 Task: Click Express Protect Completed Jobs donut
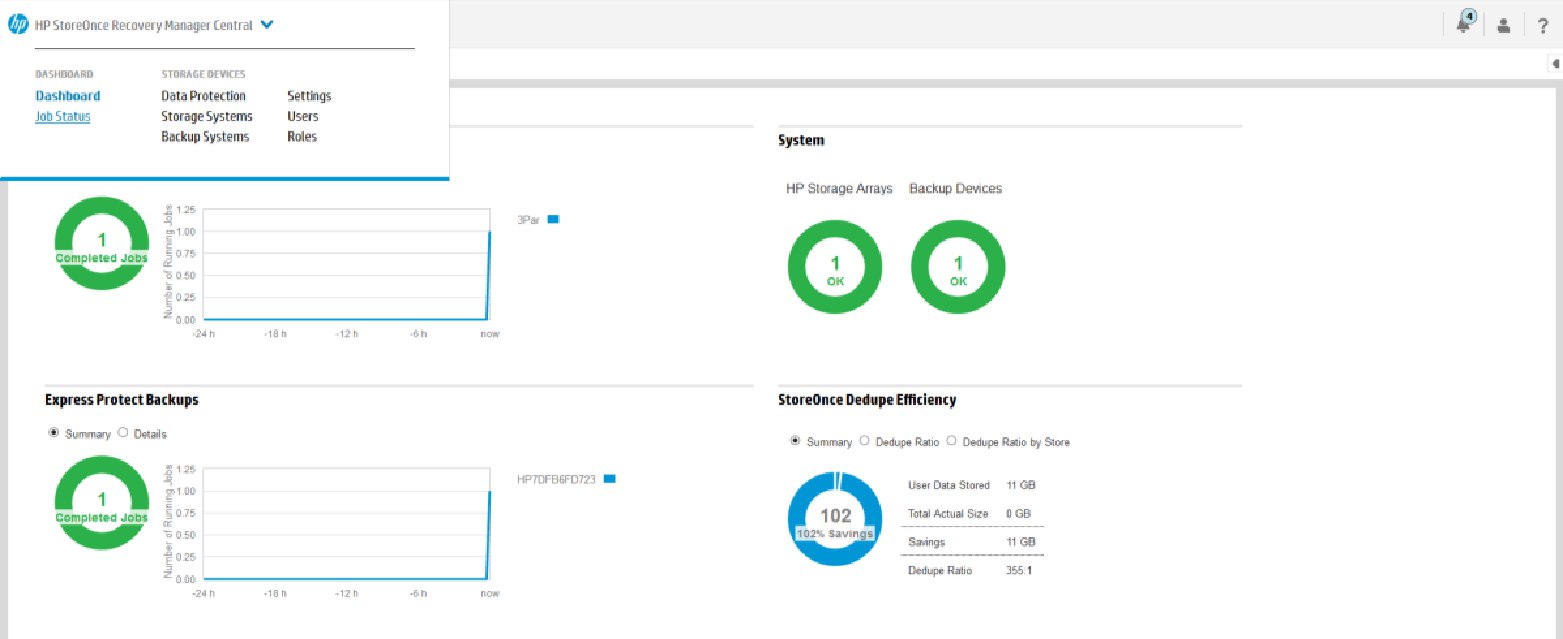coord(101,504)
